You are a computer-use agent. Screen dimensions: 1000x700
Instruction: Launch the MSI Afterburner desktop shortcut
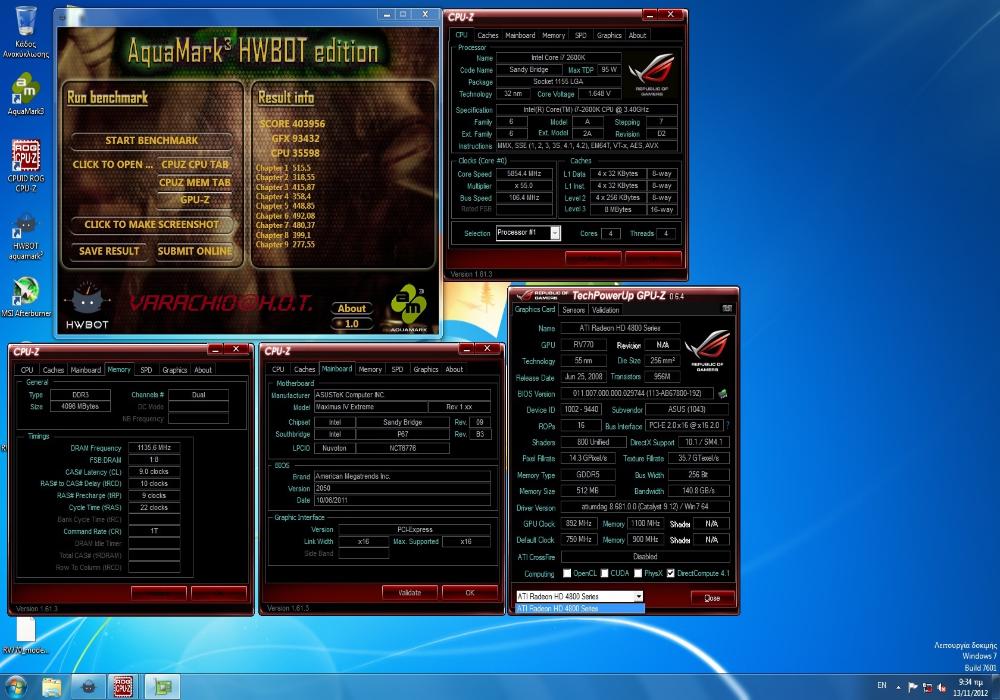(x=26, y=297)
